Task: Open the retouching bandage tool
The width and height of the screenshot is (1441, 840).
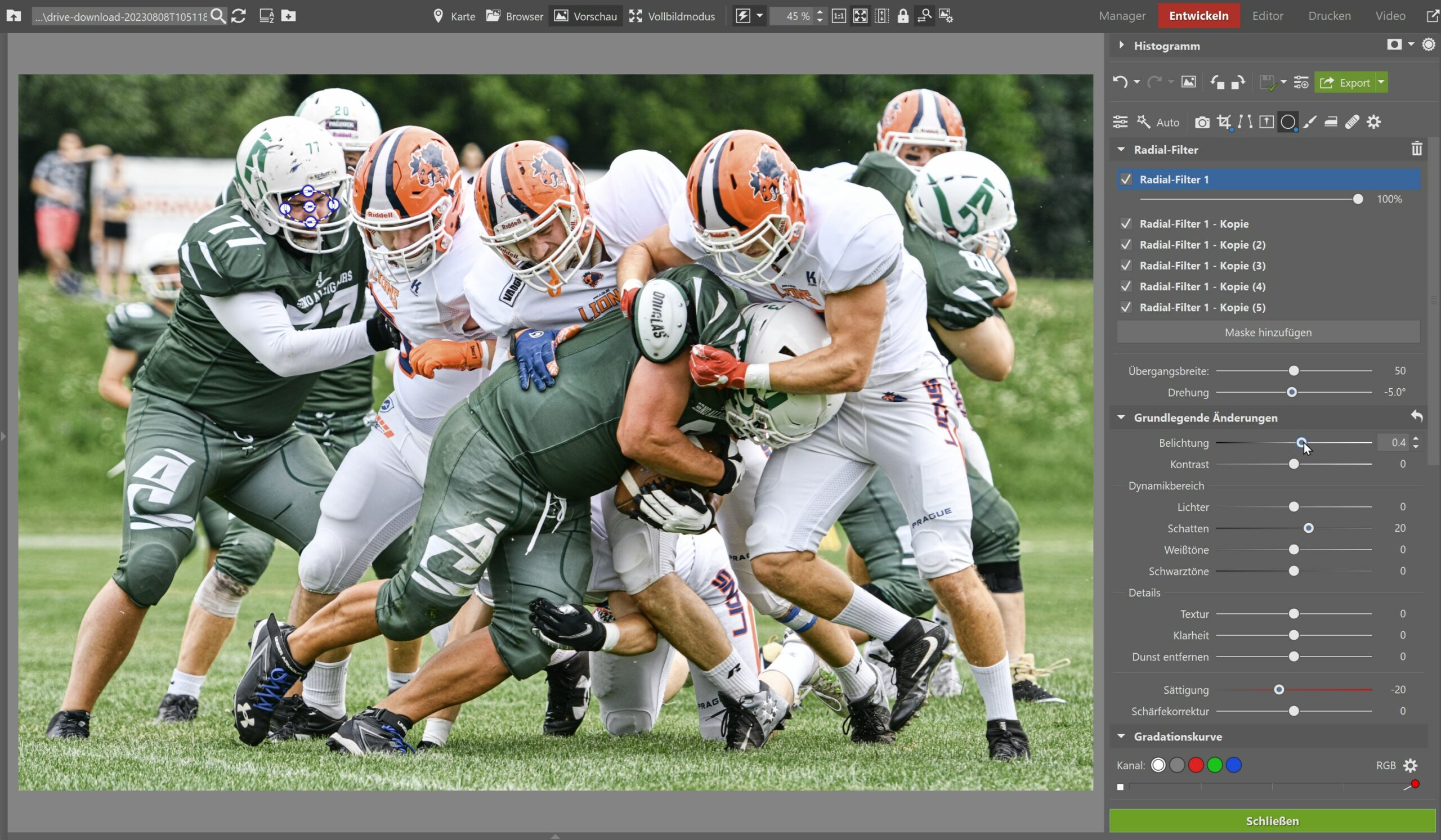Action: pos(1352,122)
